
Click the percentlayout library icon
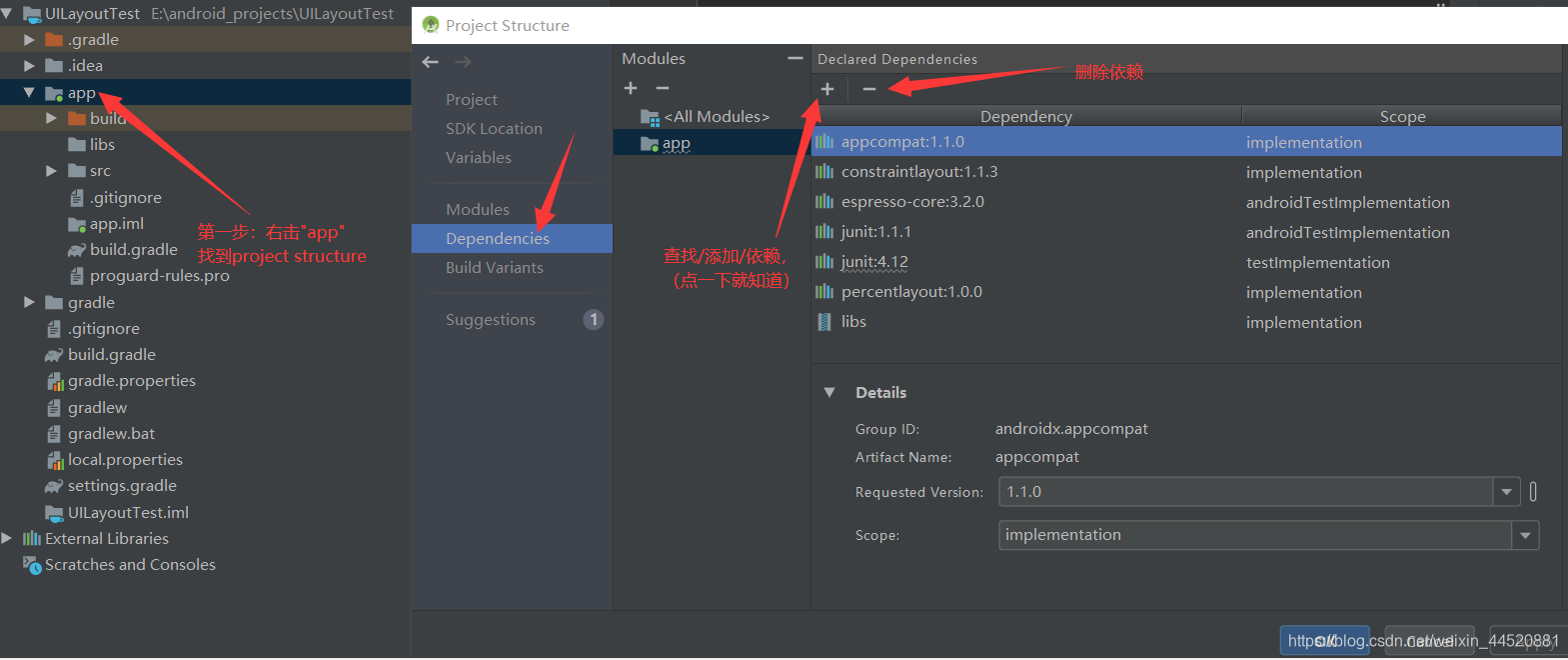click(824, 292)
